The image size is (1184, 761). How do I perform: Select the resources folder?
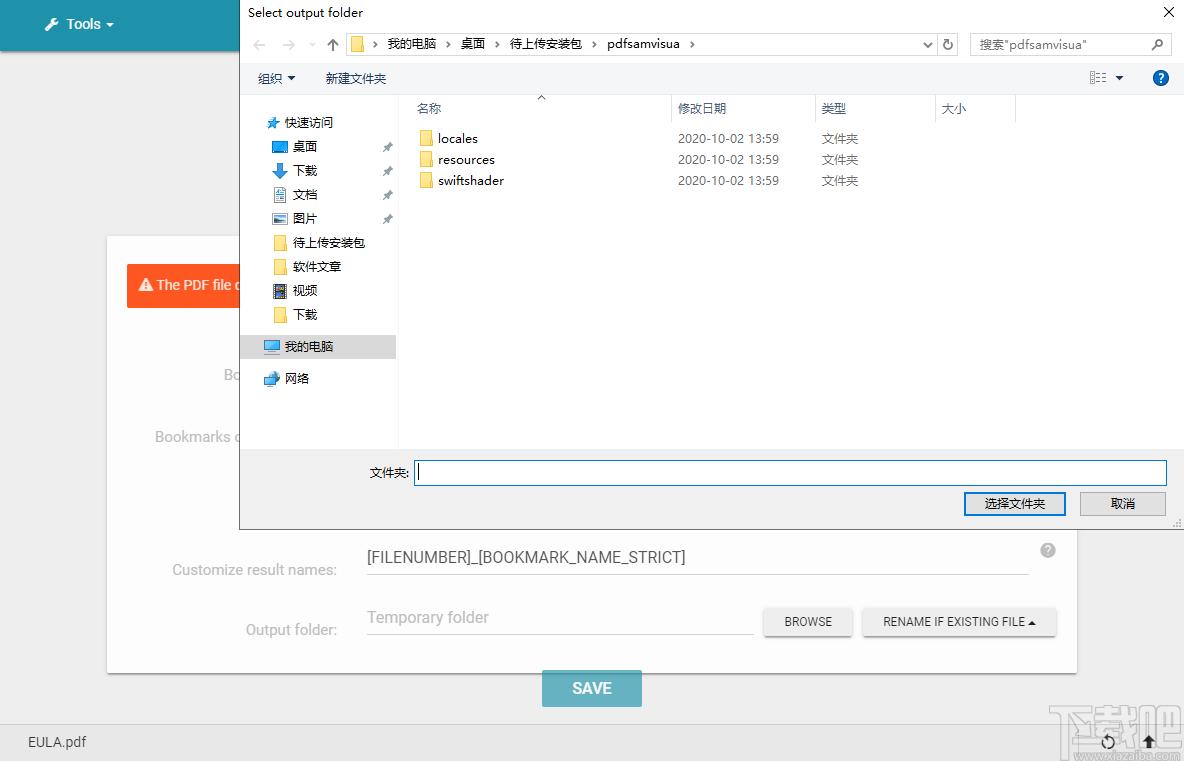point(466,159)
